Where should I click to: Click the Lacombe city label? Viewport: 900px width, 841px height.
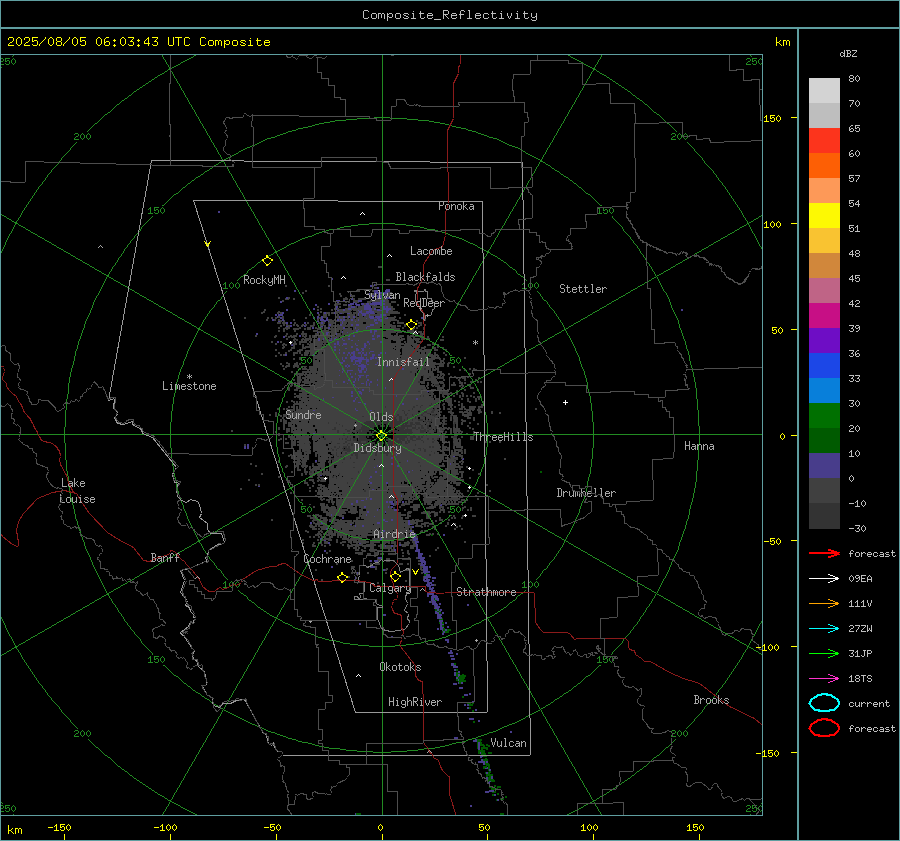point(431,251)
